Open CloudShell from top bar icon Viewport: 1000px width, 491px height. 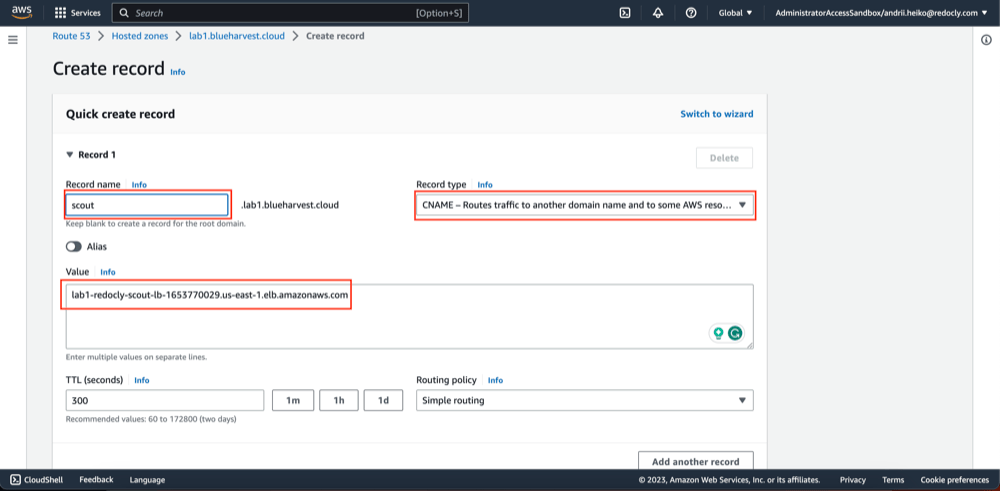click(625, 13)
